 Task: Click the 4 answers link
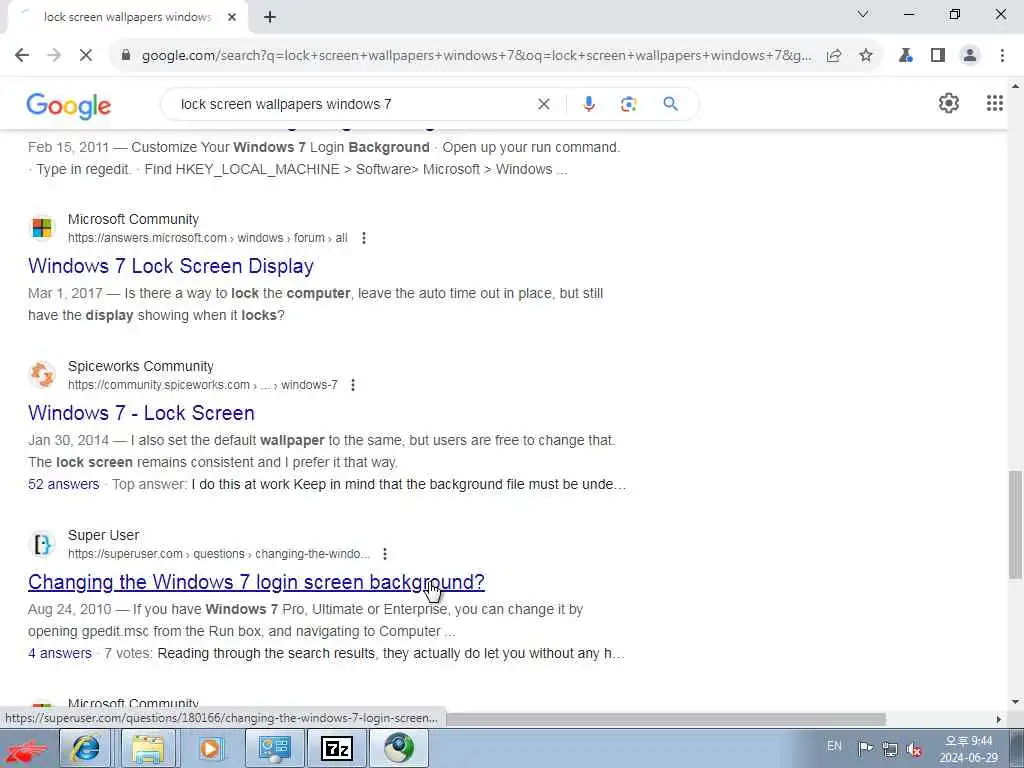point(59,653)
